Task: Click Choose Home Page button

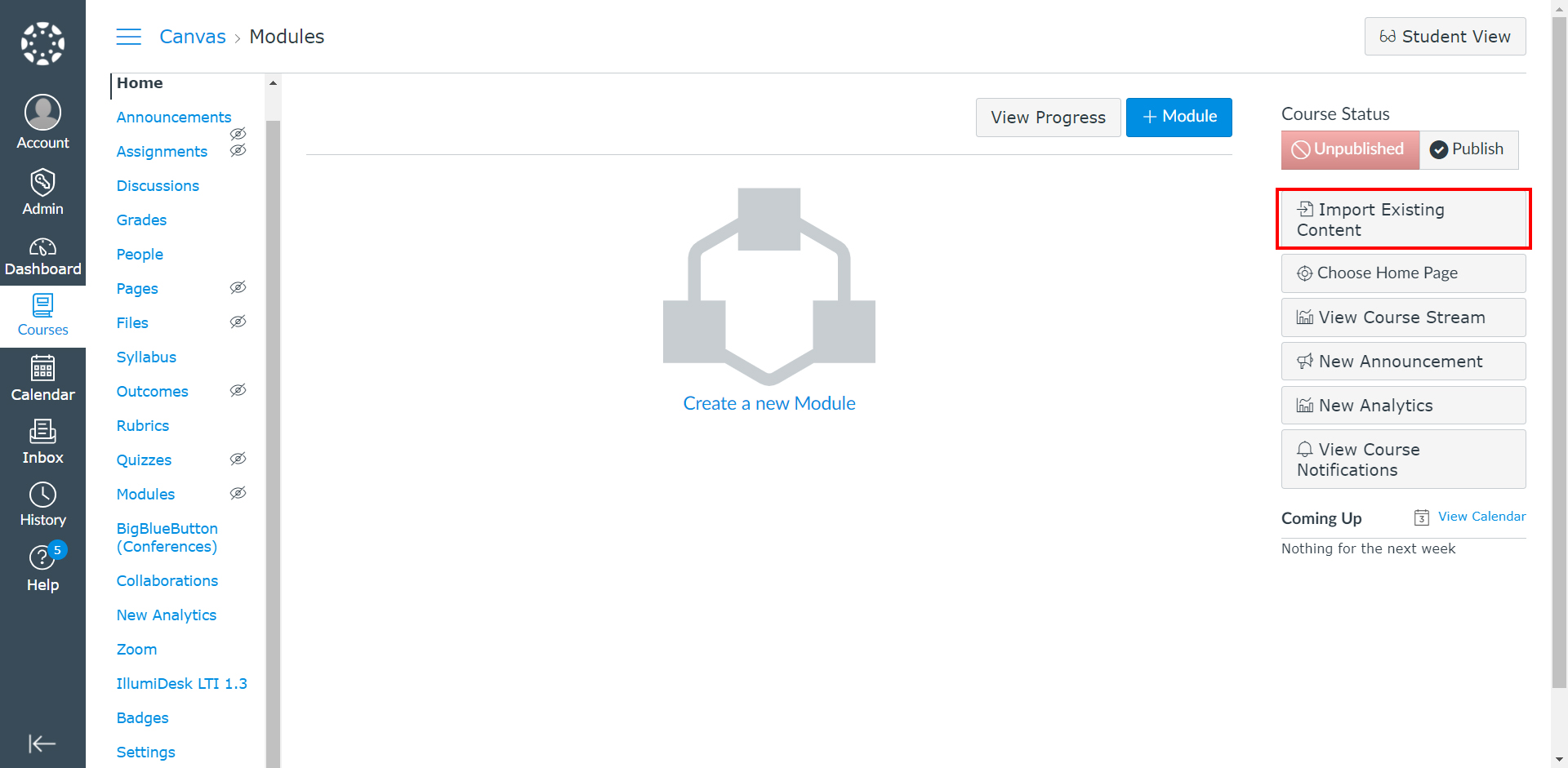Action: click(x=1403, y=273)
